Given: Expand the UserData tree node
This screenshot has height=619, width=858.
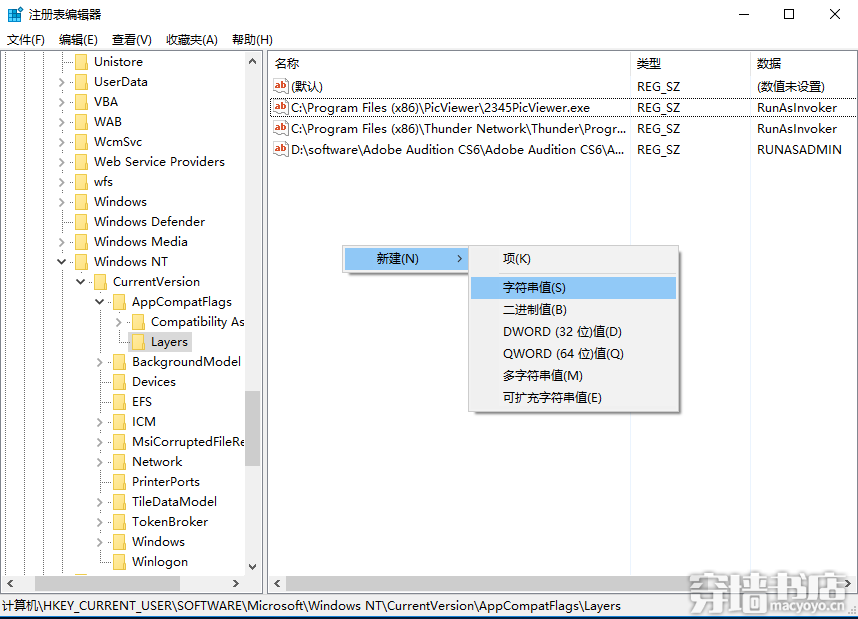Looking at the screenshot, I should [x=61, y=83].
